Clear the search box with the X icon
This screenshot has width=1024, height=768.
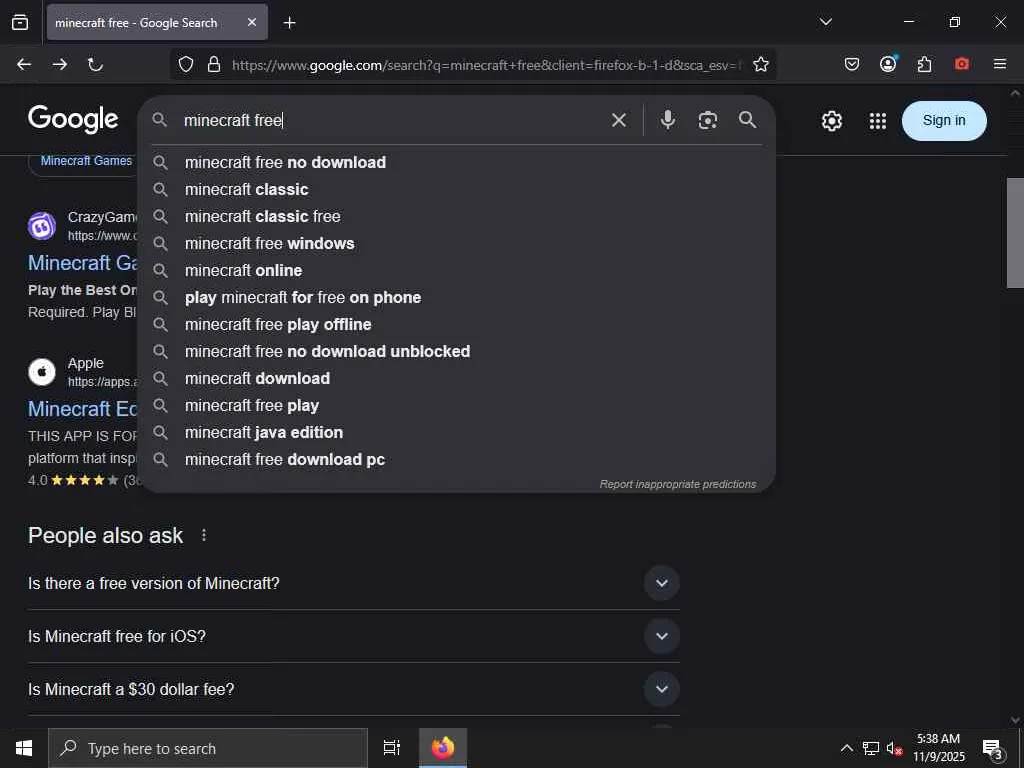(x=618, y=120)
